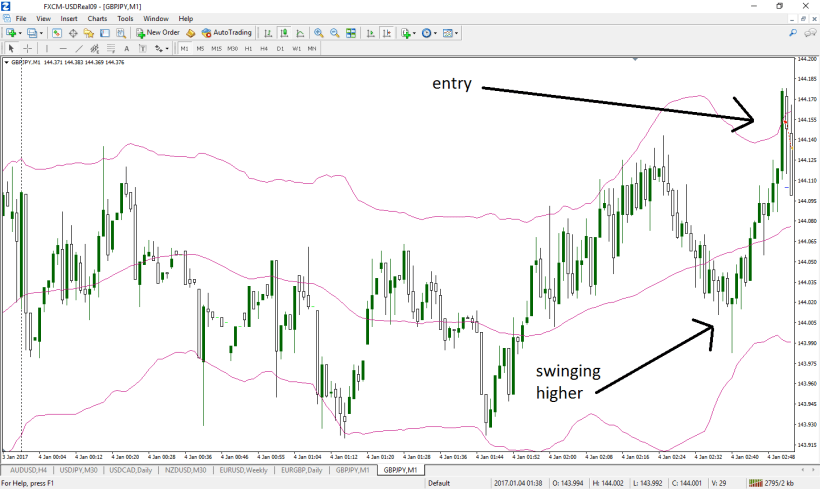The width and height of the screenshot is (820, 489).
Task: Switch timeframe to W1
Action: (297, 48)
